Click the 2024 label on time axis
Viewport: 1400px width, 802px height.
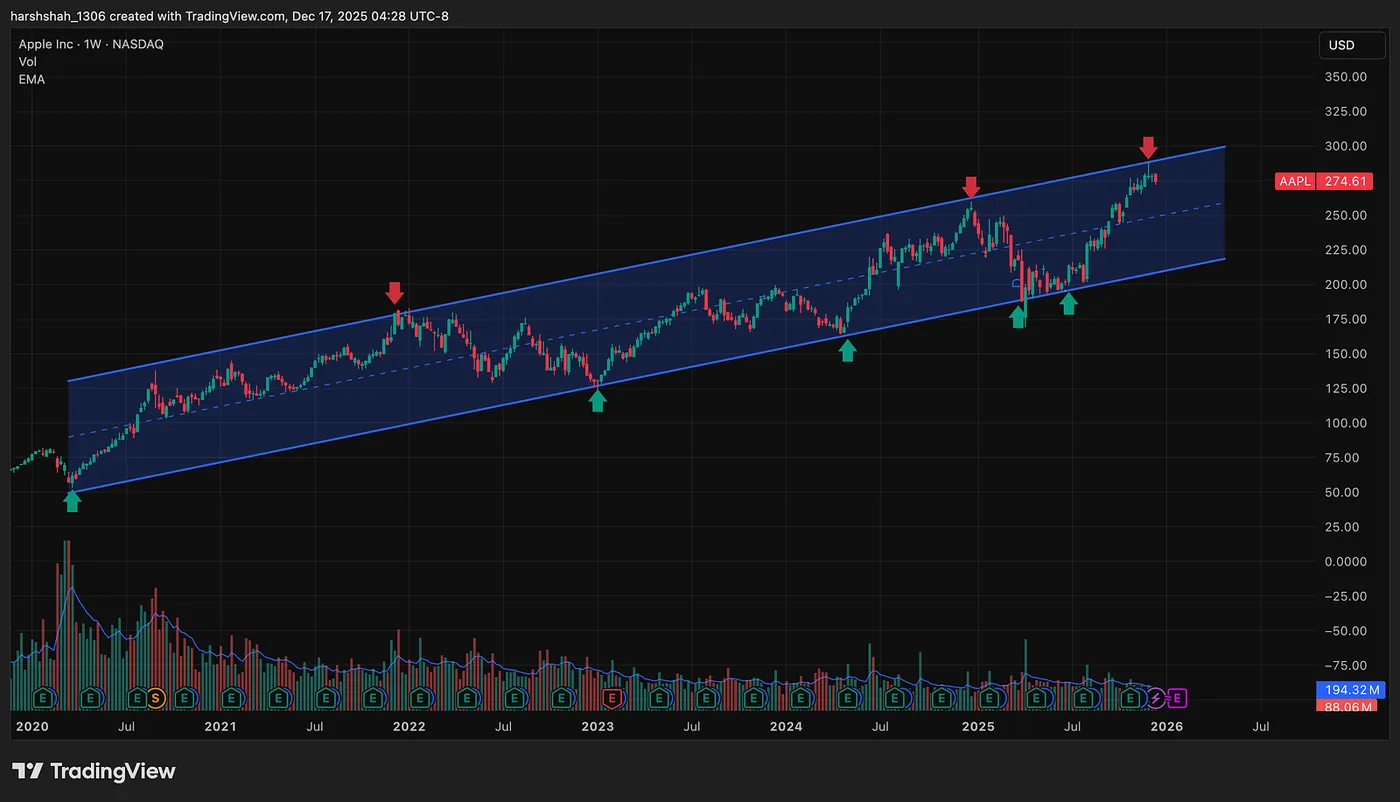pyautogui.click(x=788, y=727)
